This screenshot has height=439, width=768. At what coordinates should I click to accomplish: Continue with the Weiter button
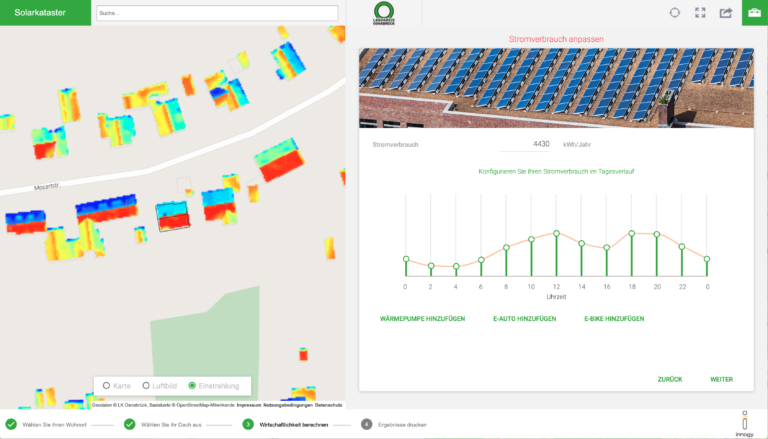pos(721,380)
